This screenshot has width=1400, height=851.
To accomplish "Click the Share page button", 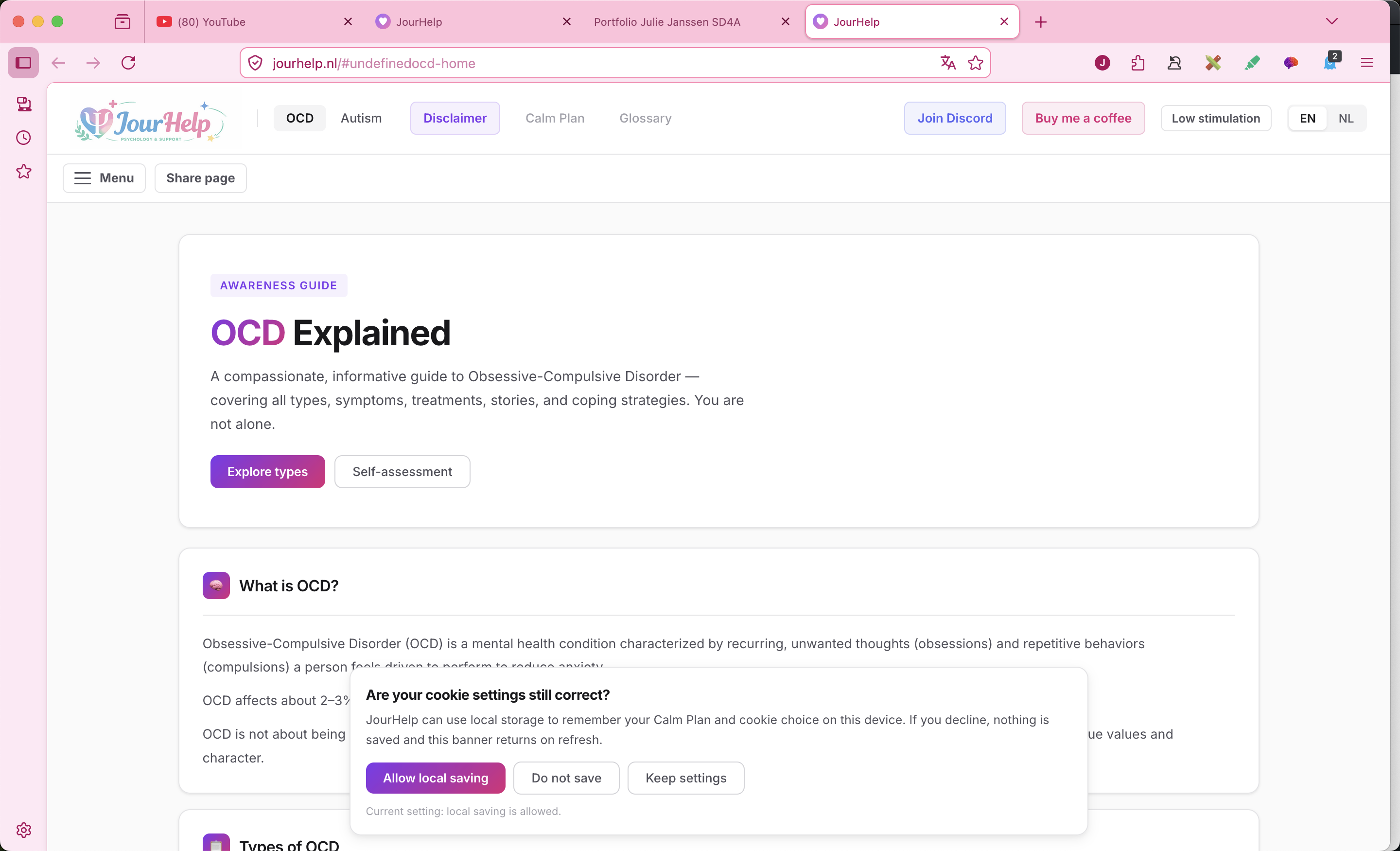I will (x=201, y=178).
